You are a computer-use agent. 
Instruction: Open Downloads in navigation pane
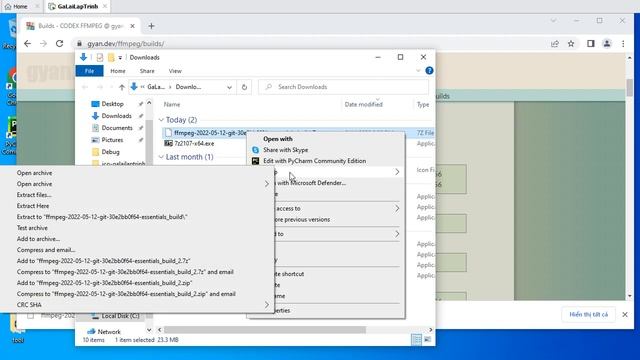tap(116, 116)
